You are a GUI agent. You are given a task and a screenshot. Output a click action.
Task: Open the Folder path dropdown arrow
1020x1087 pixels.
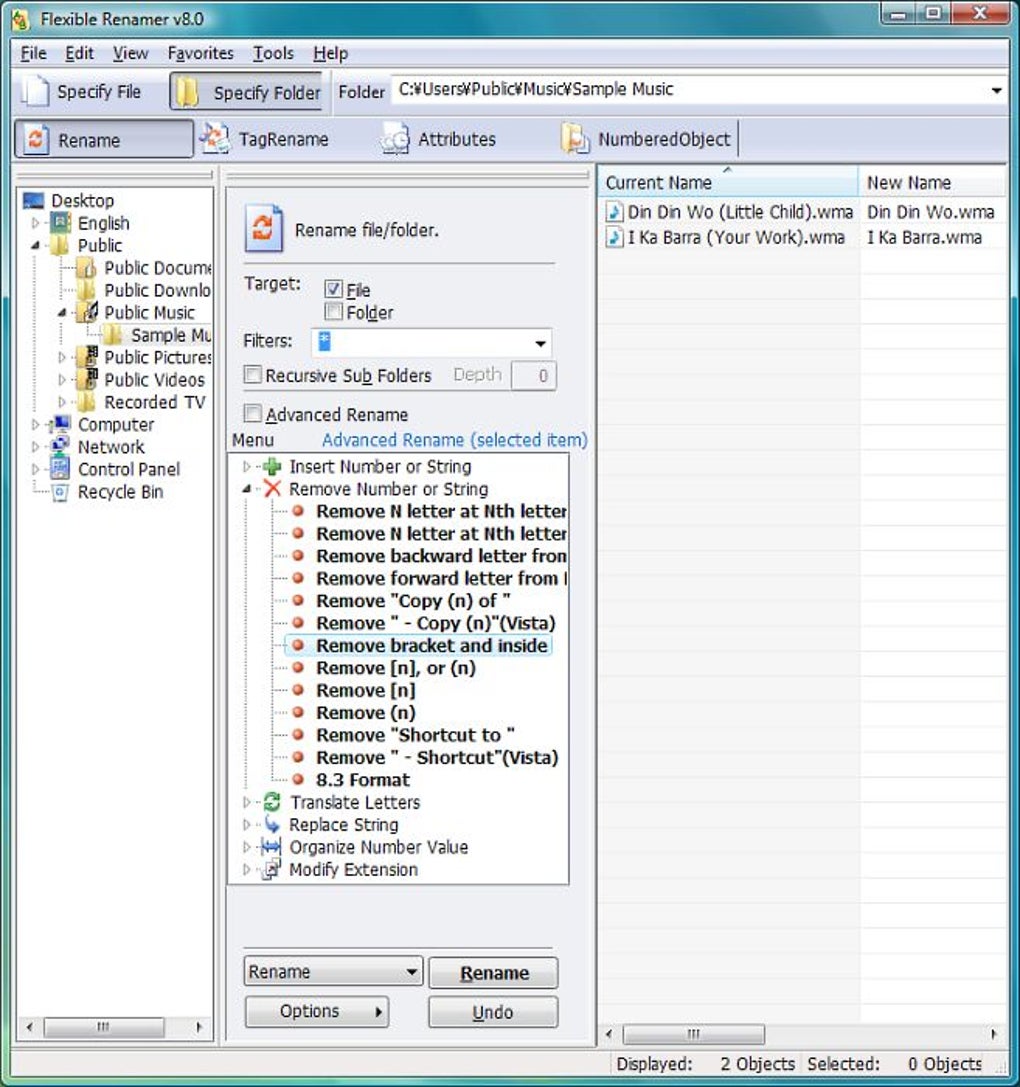click(x=996, y=91)
